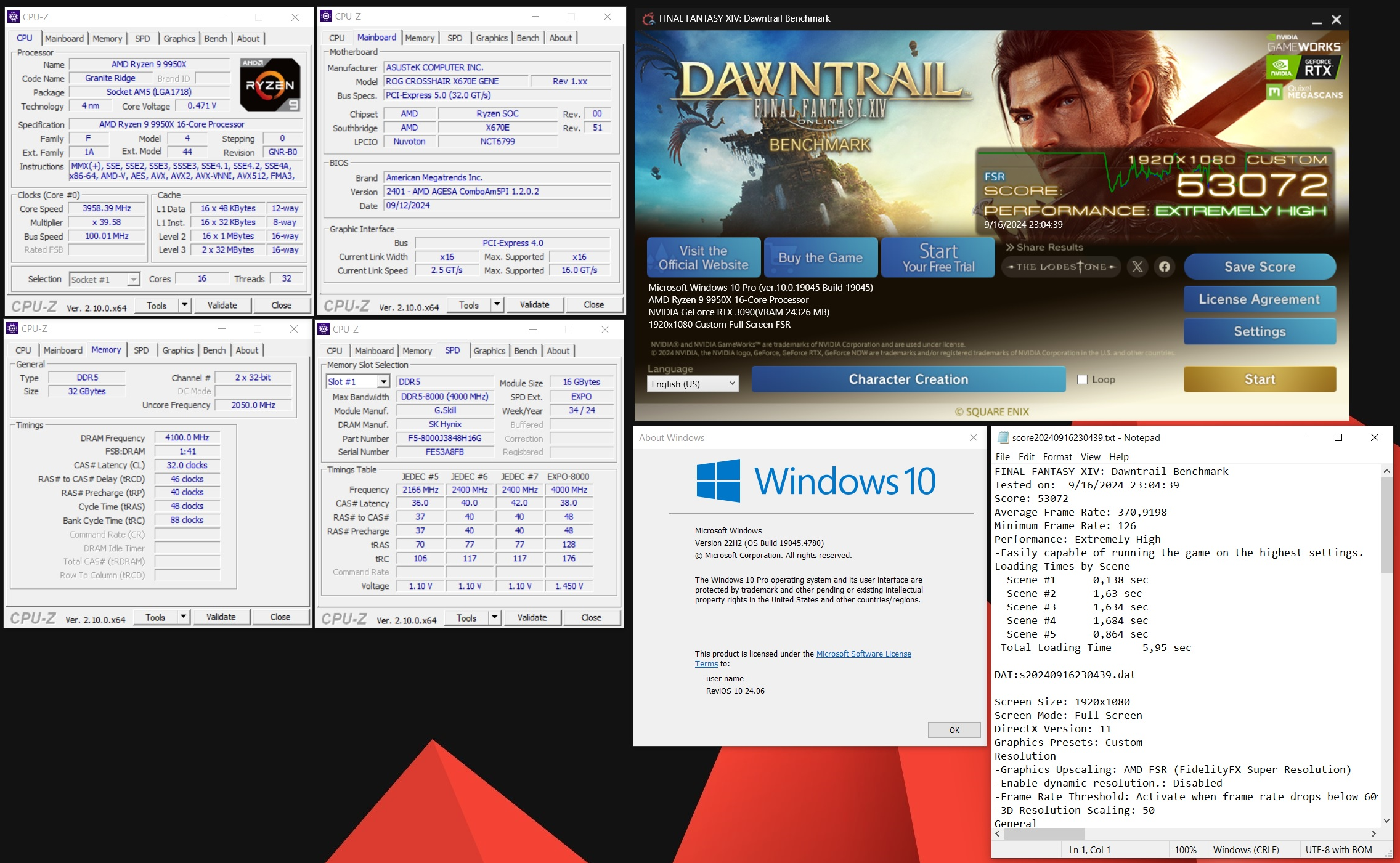Click the Model ROG CROSSHAIR X670E GENE field
This screenshot has height=863, width=1400.
tap(456, 81)
